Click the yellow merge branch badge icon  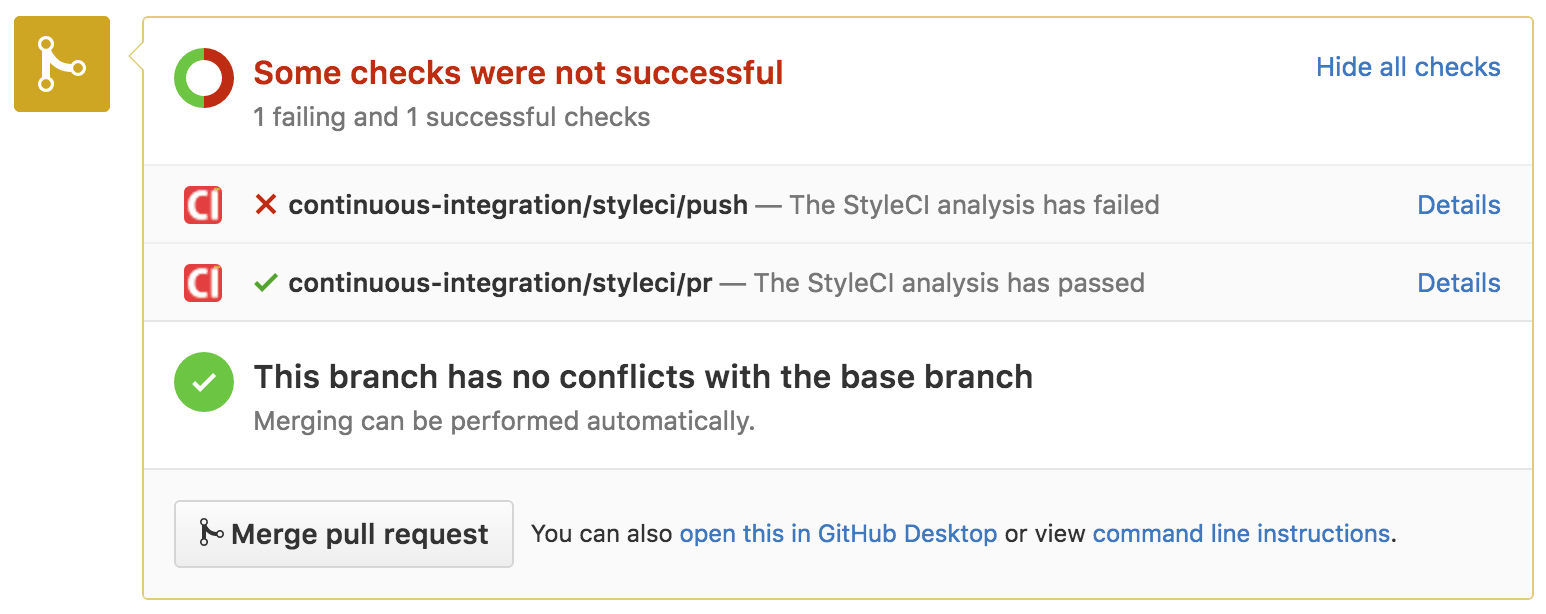coord(61,64)
